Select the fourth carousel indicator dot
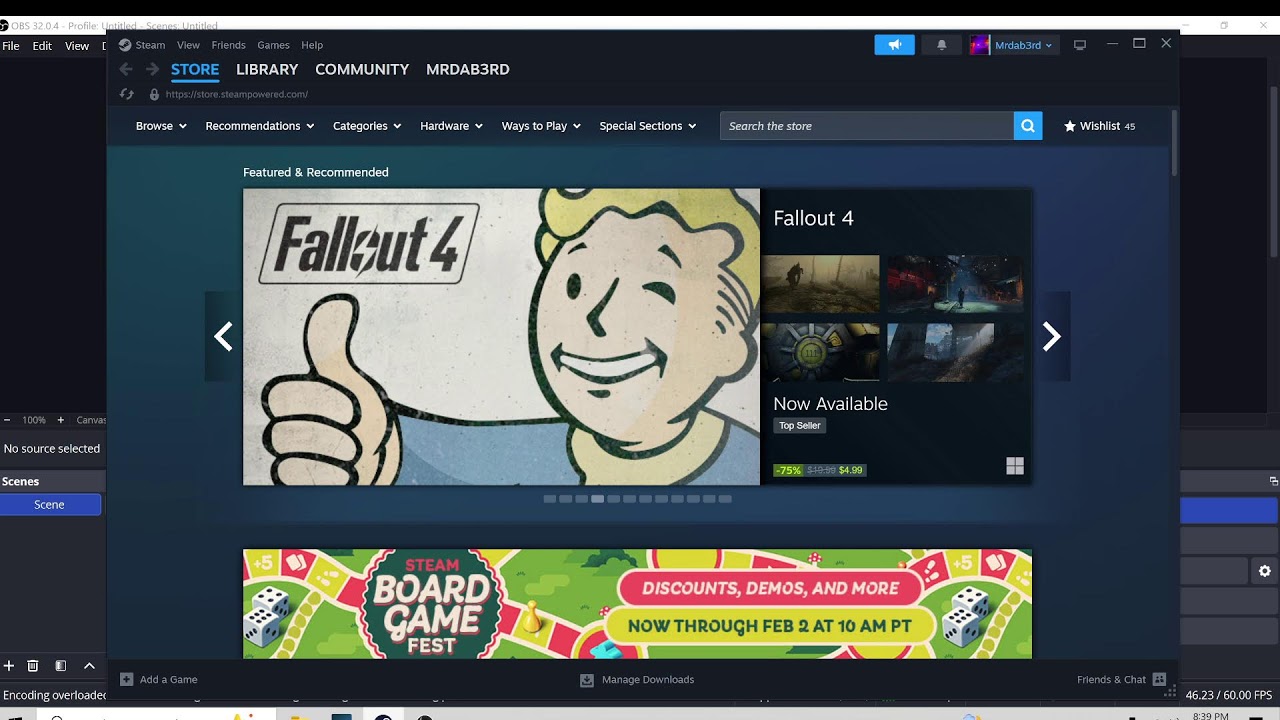The height and width of the screenshot is (720, 1280). tap(597, 498)
